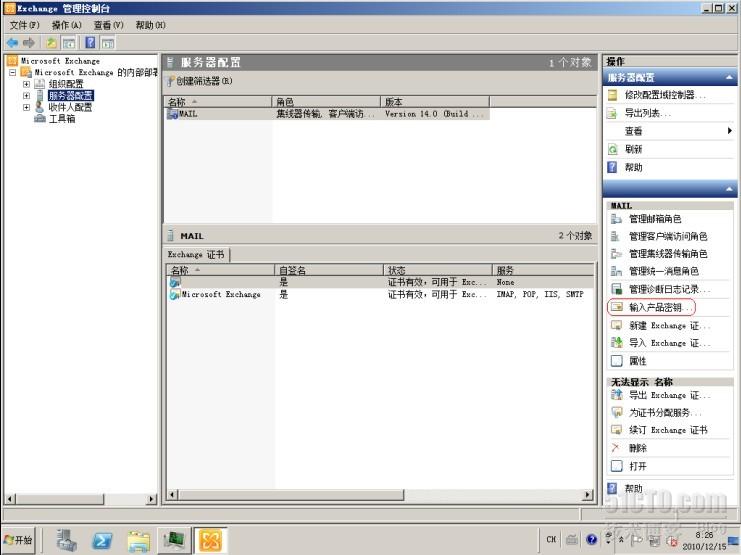Expand the 组织配置 tree node
This screenshot has width=741, height=555.
click(x=26, y=84)
